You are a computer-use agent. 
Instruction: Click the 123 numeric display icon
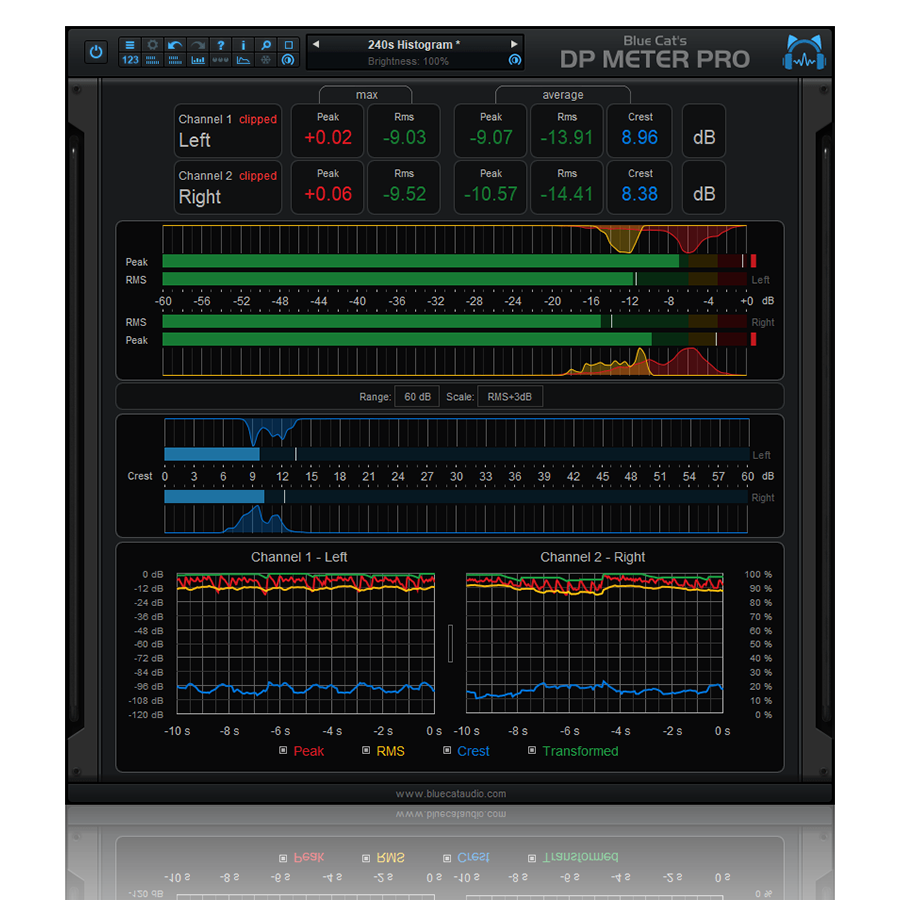pyautogui.click(x=130, y=60)
